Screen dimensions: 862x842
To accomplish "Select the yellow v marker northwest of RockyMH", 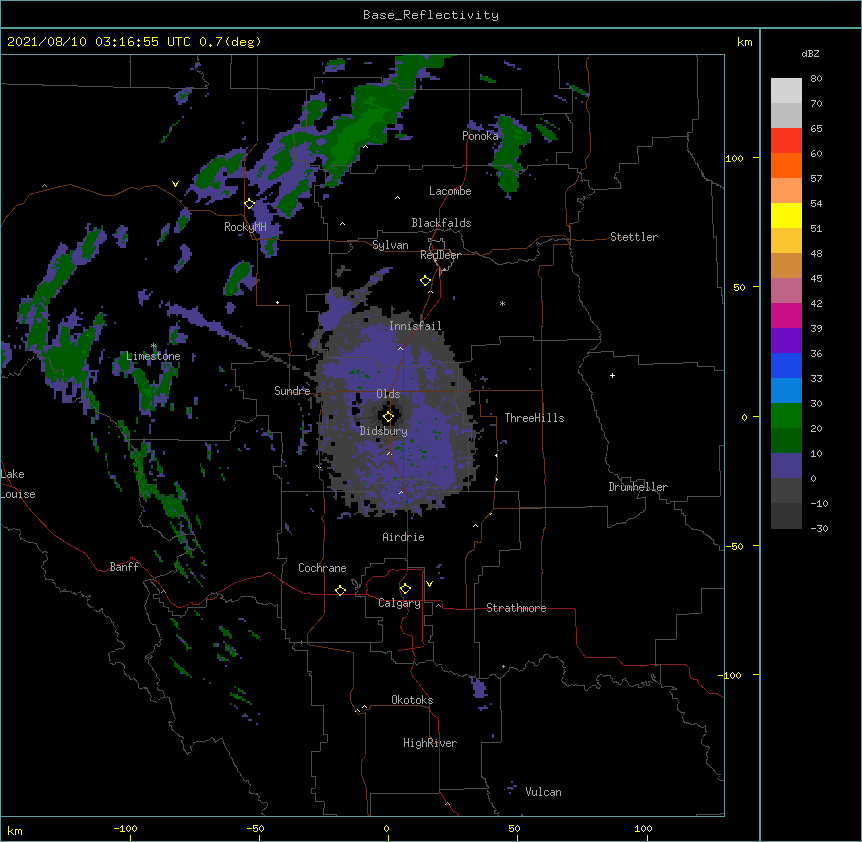I will [175, 184].
